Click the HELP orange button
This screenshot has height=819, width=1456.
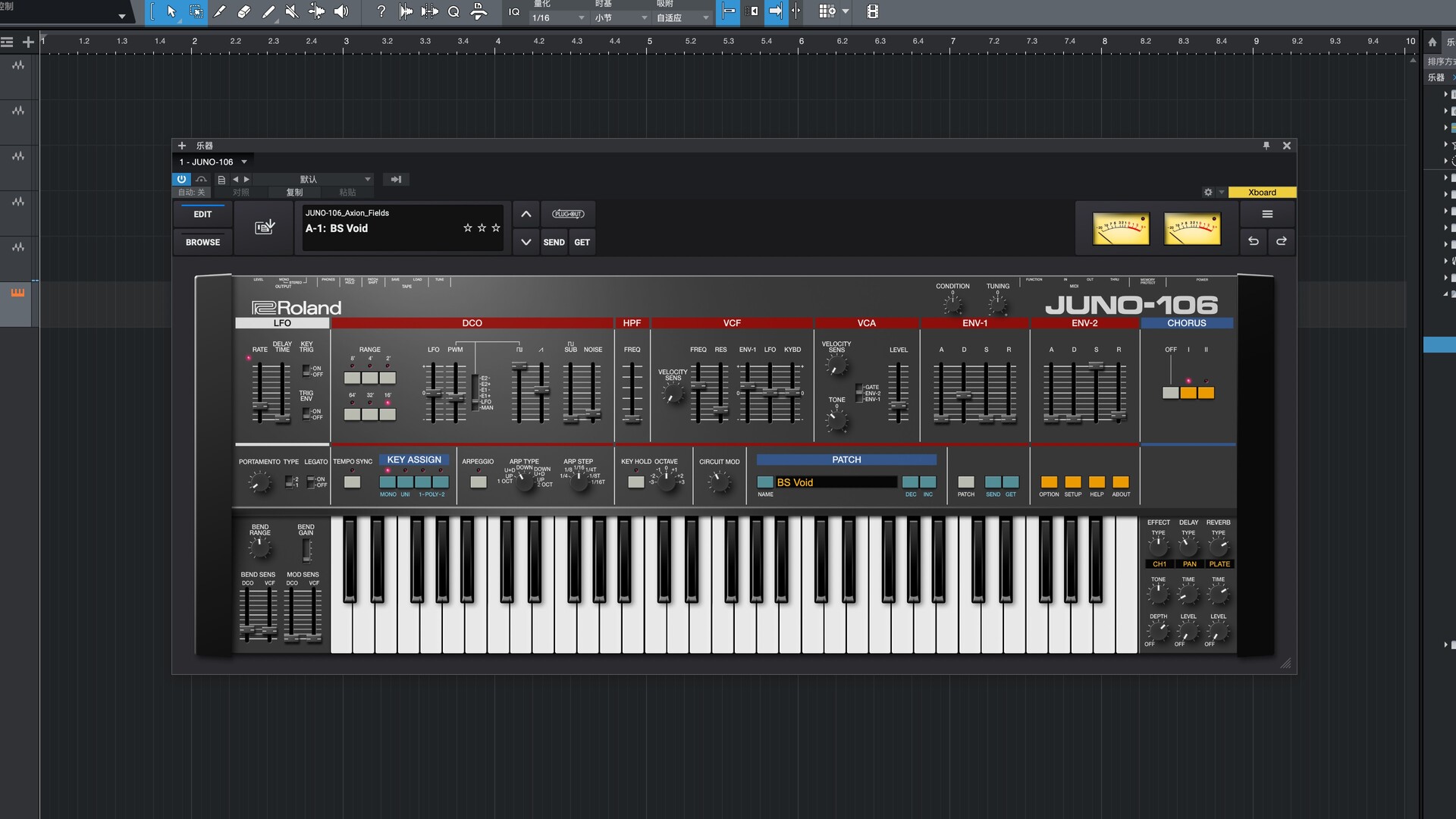pos(1097,482)
